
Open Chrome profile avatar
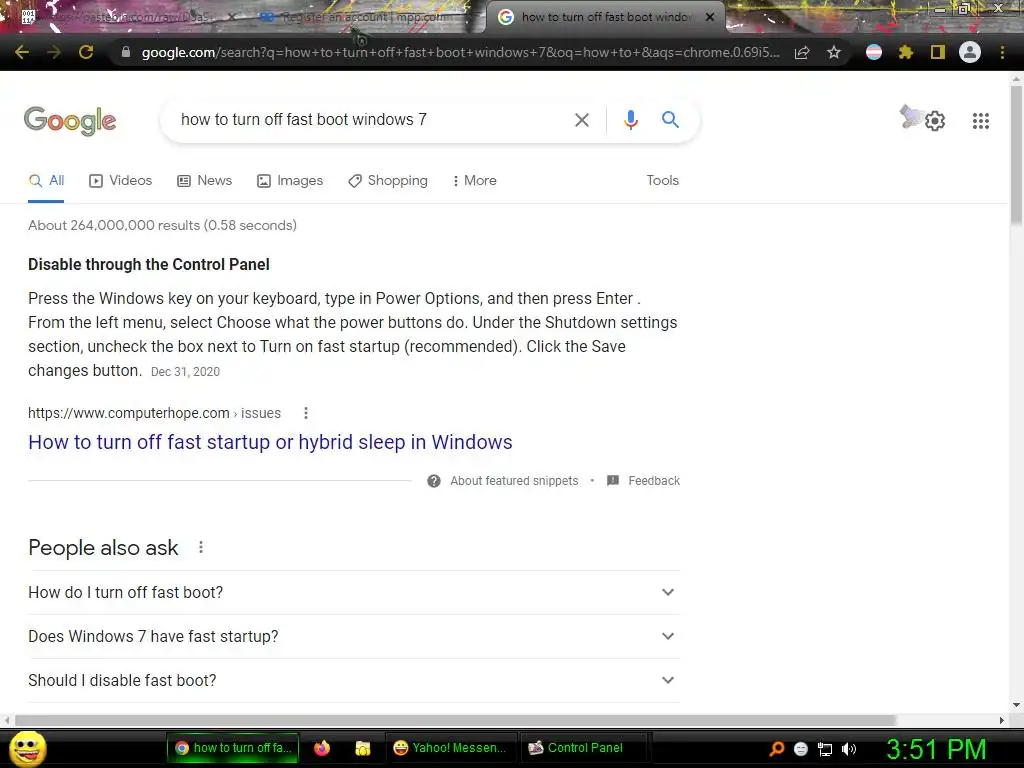(x=970, y=52)
